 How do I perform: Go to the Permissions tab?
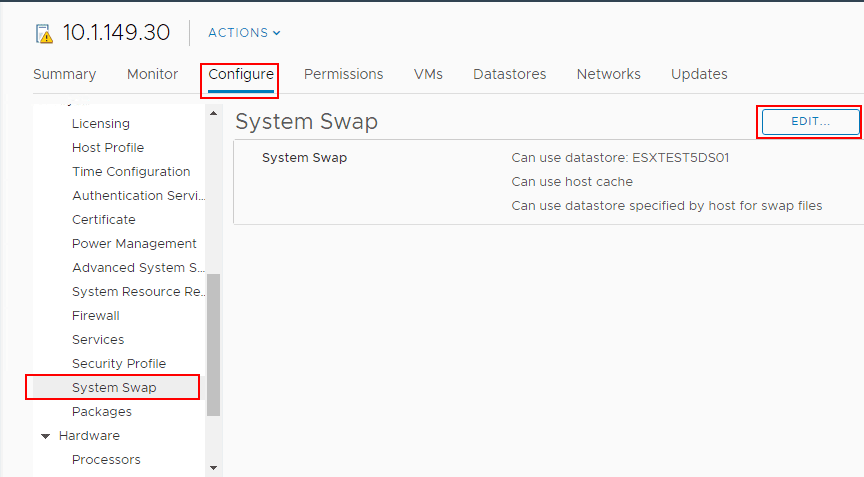click(343, 74)
